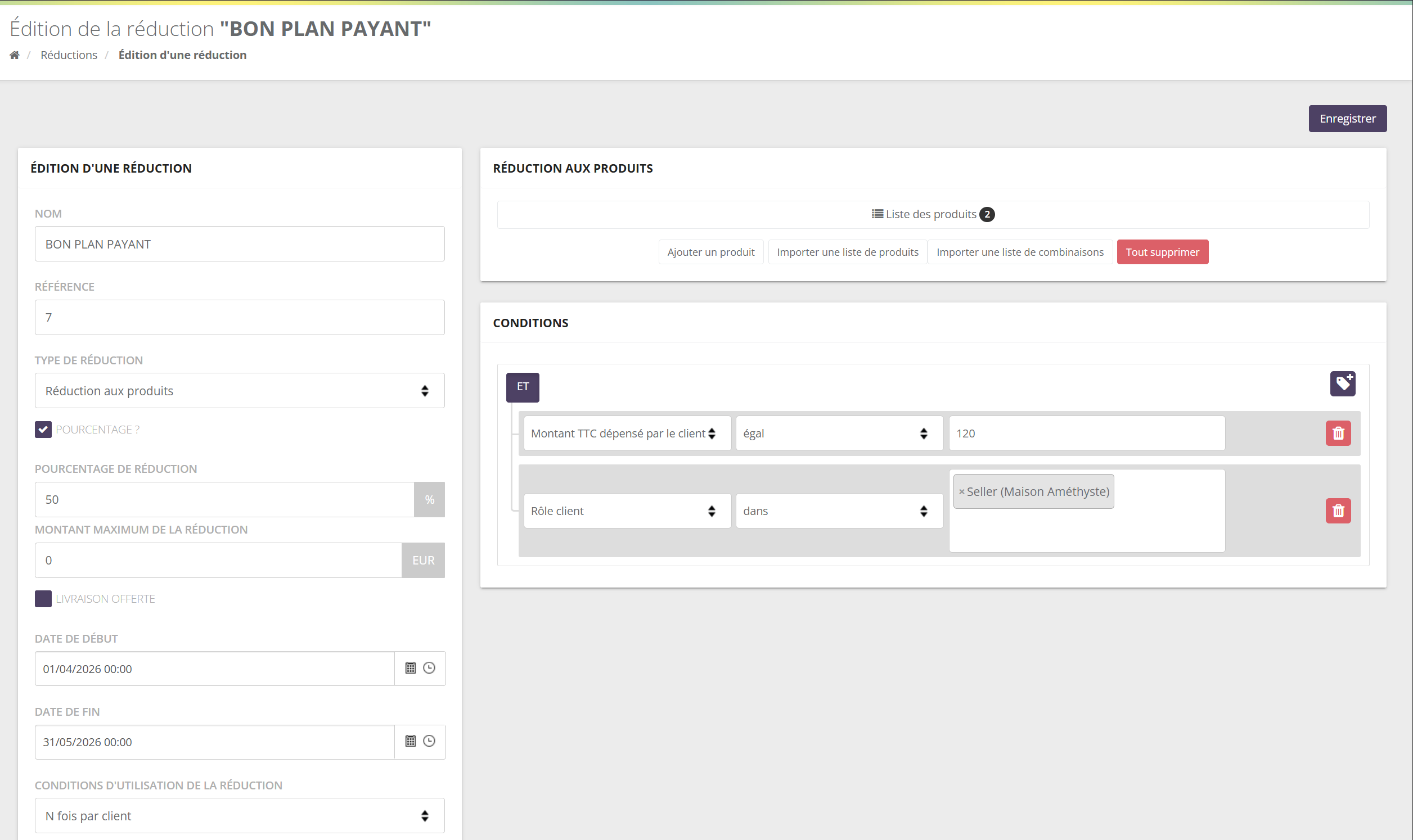Open the Type de réduction dropdown
The image size is (1413, 840).
pos(240,391)
